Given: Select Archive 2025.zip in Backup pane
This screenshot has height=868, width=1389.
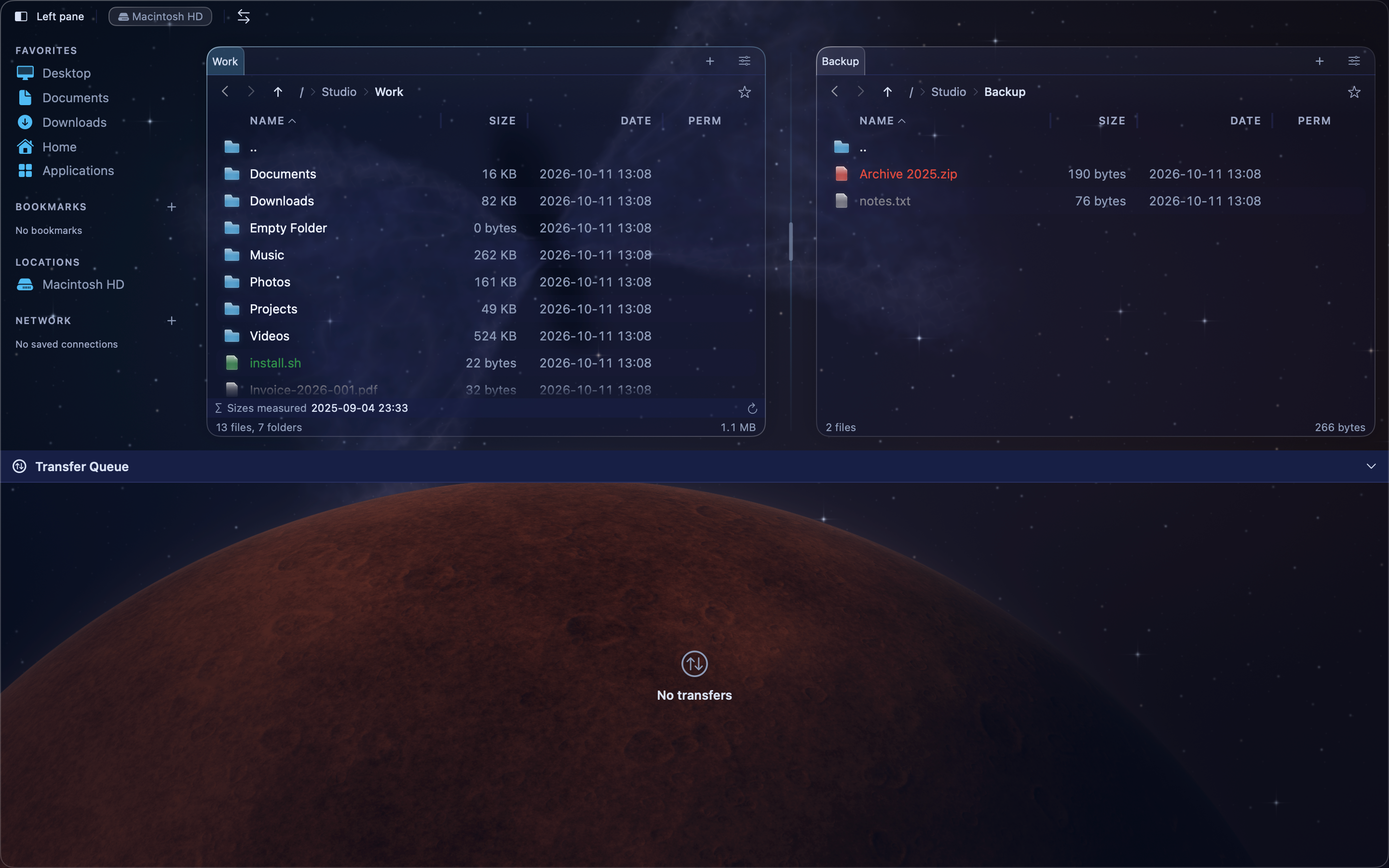Looking at the screenshot, I should tap(1095, 174).
